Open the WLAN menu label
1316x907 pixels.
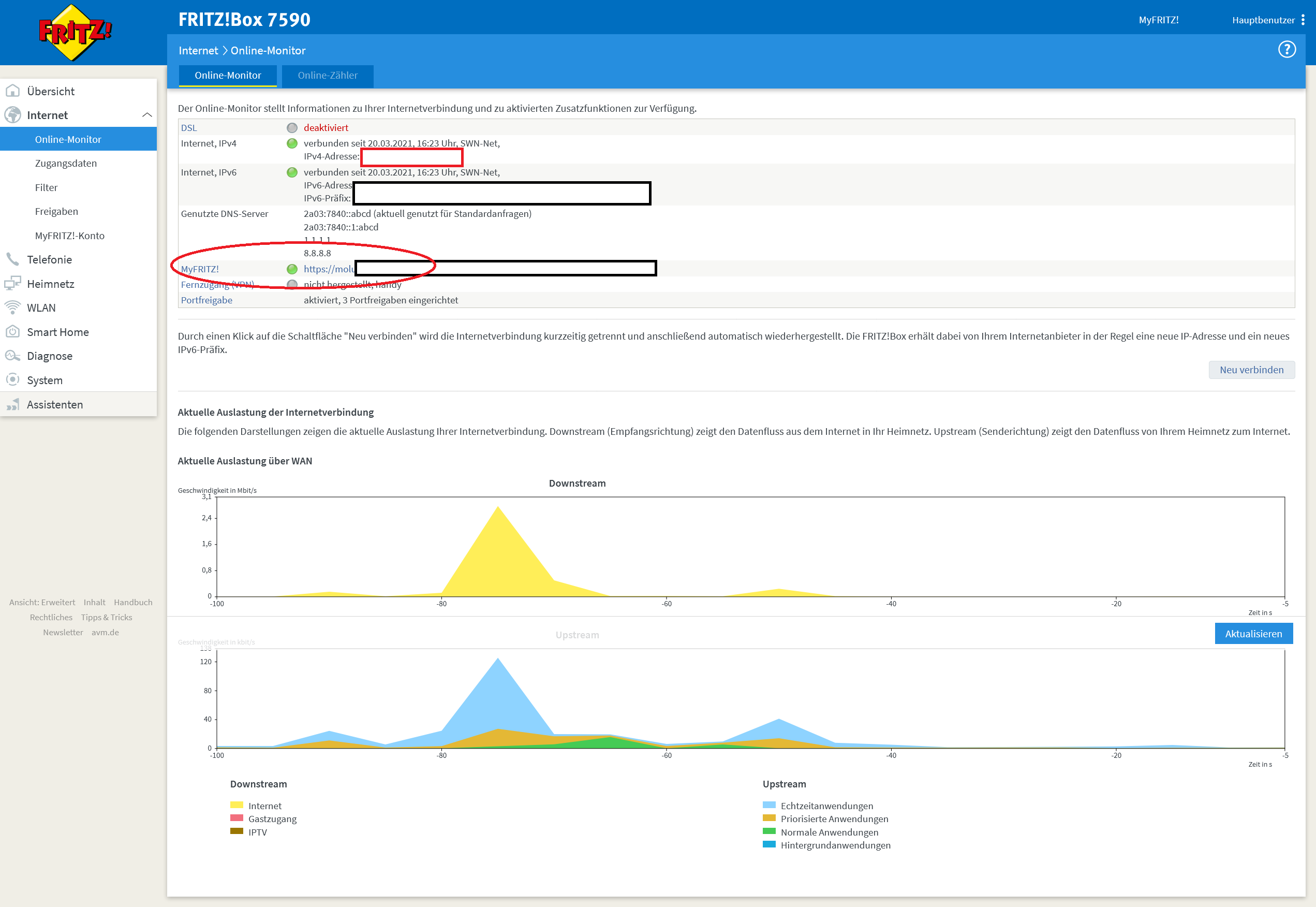tap(41, 308)
